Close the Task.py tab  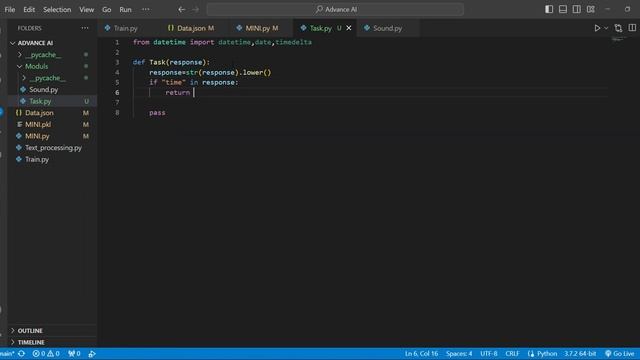click(349, 28)
